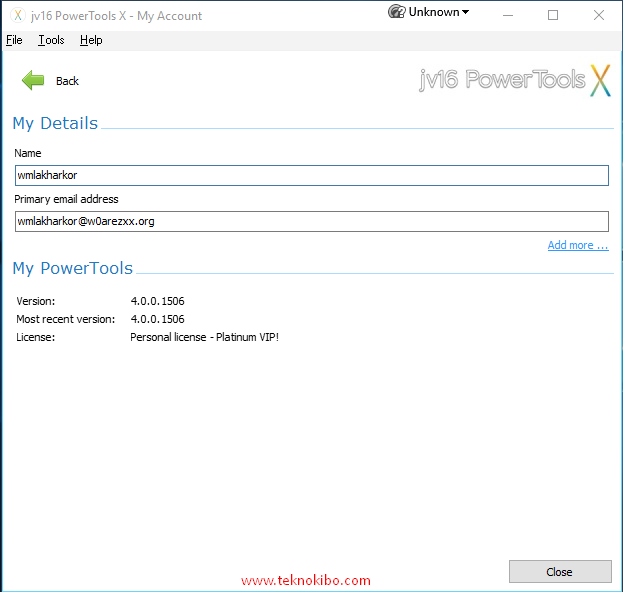Go back using the Back label
This screenshot has height=592, width=623.
(x=67, y=81)
